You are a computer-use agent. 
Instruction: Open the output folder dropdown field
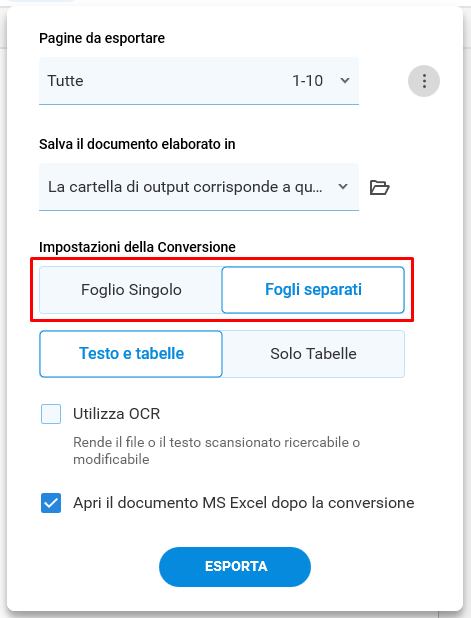coord(199,187)
